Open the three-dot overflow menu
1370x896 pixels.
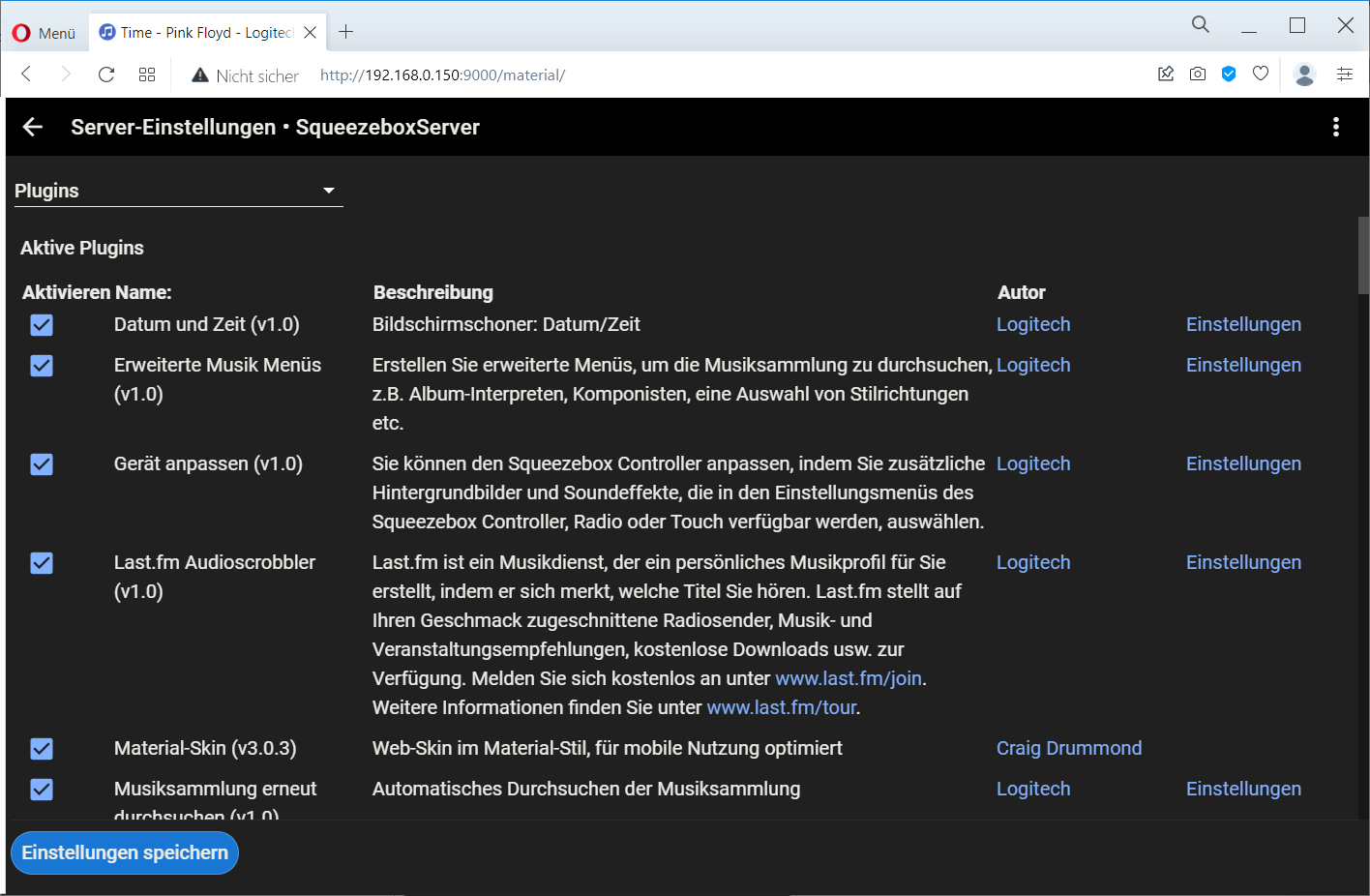tap(1336, 127)
